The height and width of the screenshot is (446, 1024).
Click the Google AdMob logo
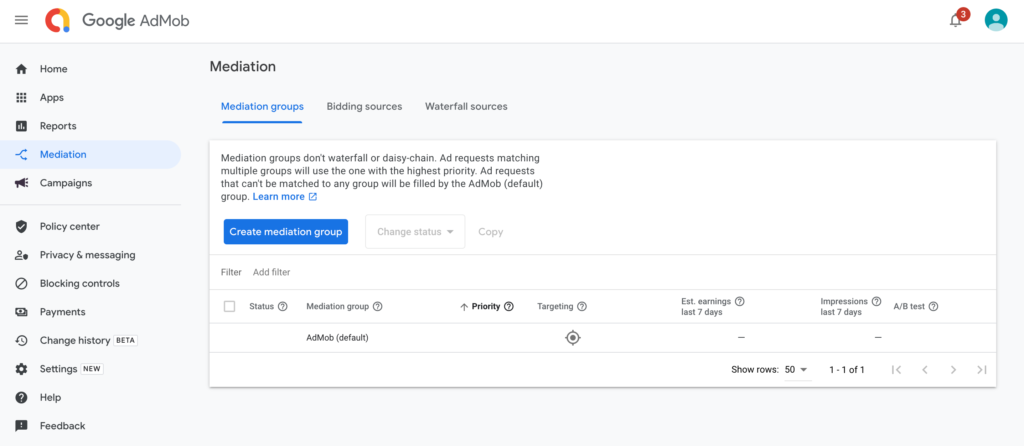coord(117,20)
